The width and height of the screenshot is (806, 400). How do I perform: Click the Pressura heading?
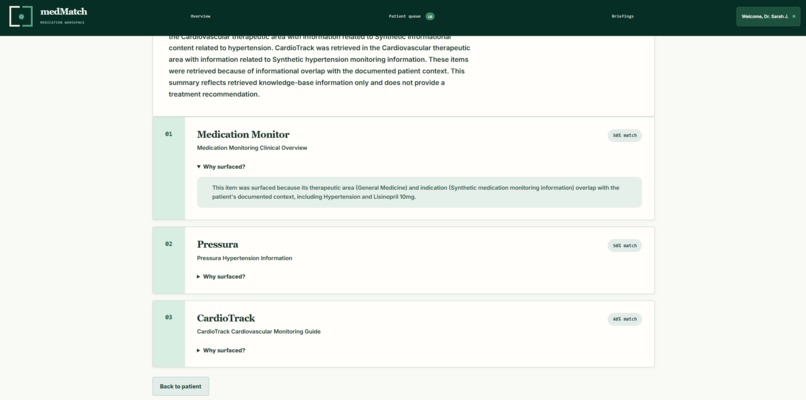pyautogui.click(x=217, y=244)
